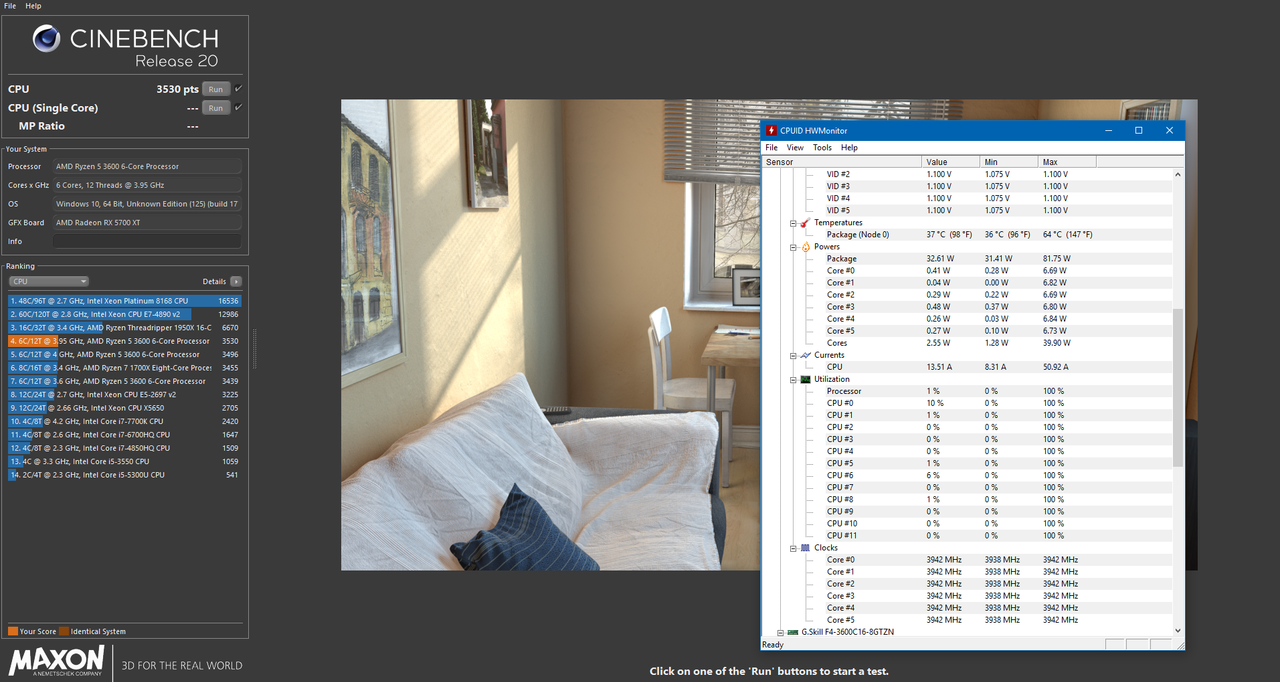The width and height of the screenshot is (1280, 682).
Task: Click the Maxon logo at bottom left
Action: (x=56, y=662)
